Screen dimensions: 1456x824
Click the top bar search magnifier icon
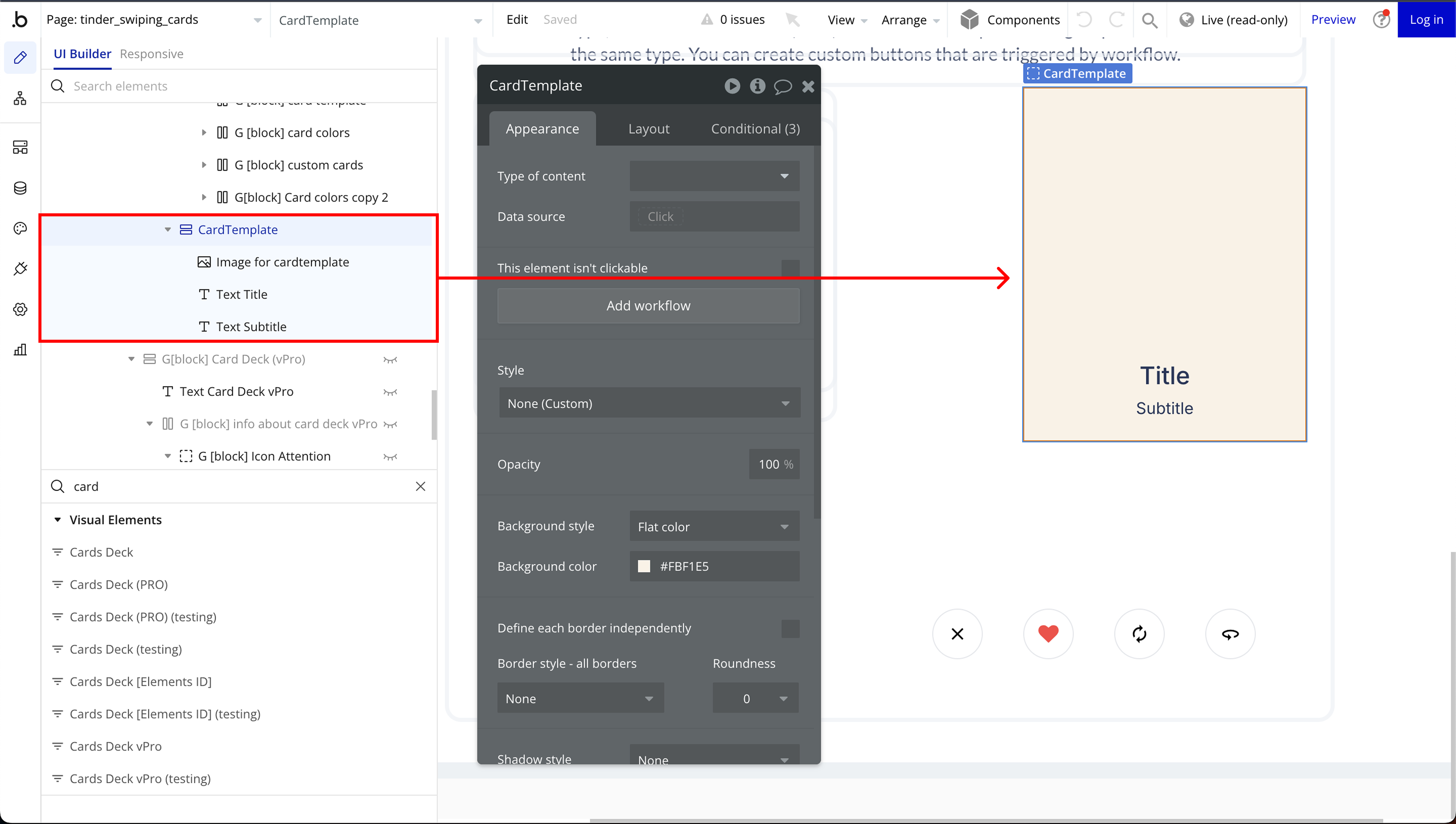(x=1149, y=20)
